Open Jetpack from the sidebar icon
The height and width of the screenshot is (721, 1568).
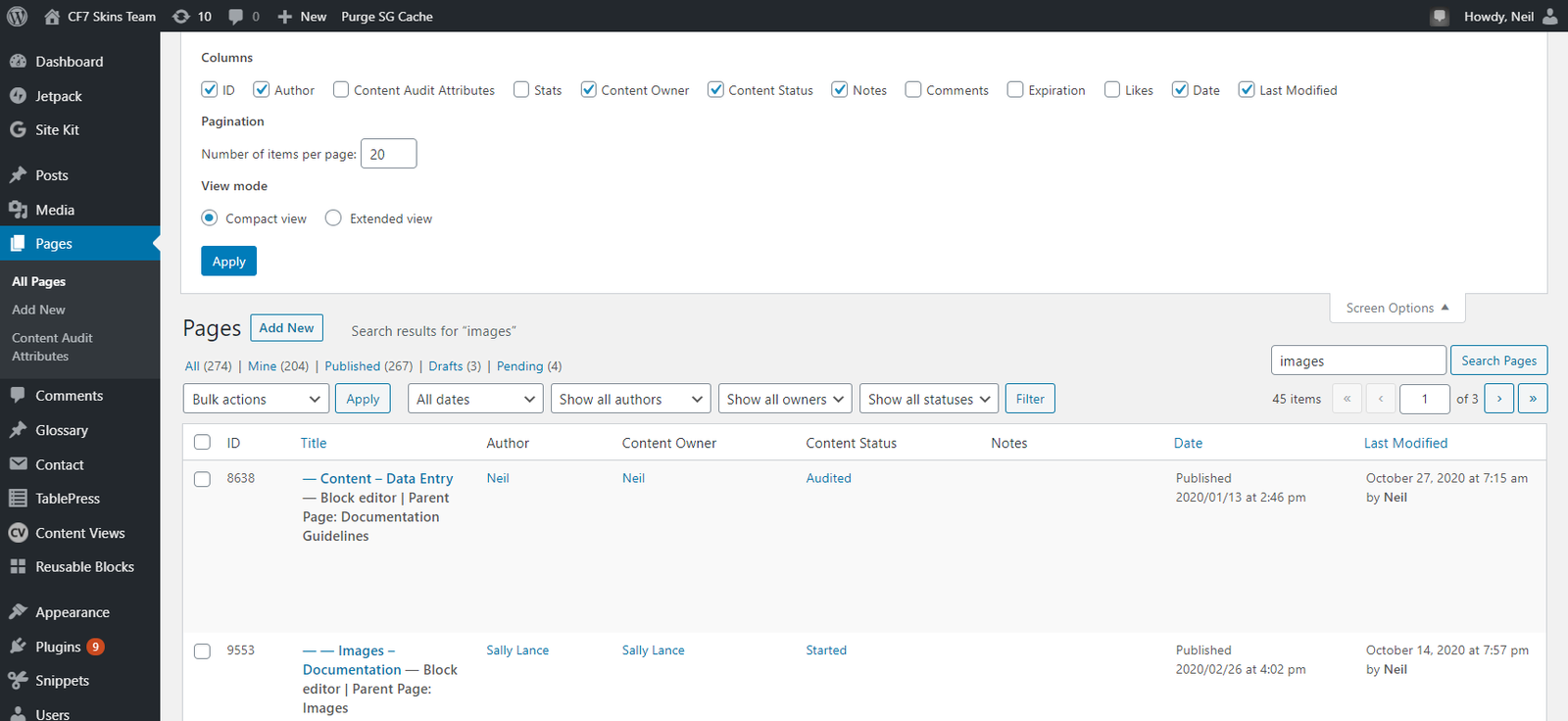[18, 96]
